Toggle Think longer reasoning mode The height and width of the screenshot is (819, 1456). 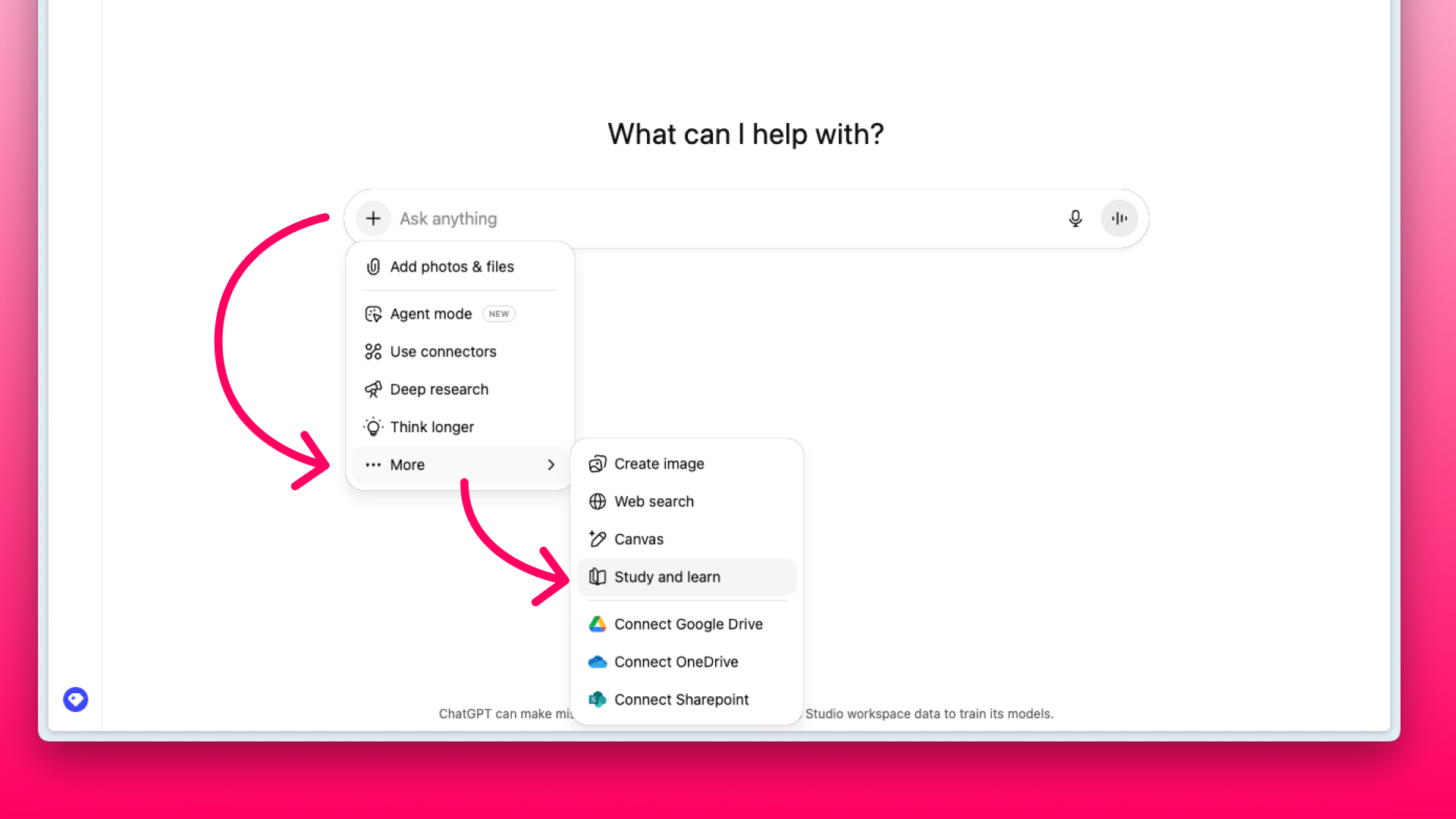[431, 427]
